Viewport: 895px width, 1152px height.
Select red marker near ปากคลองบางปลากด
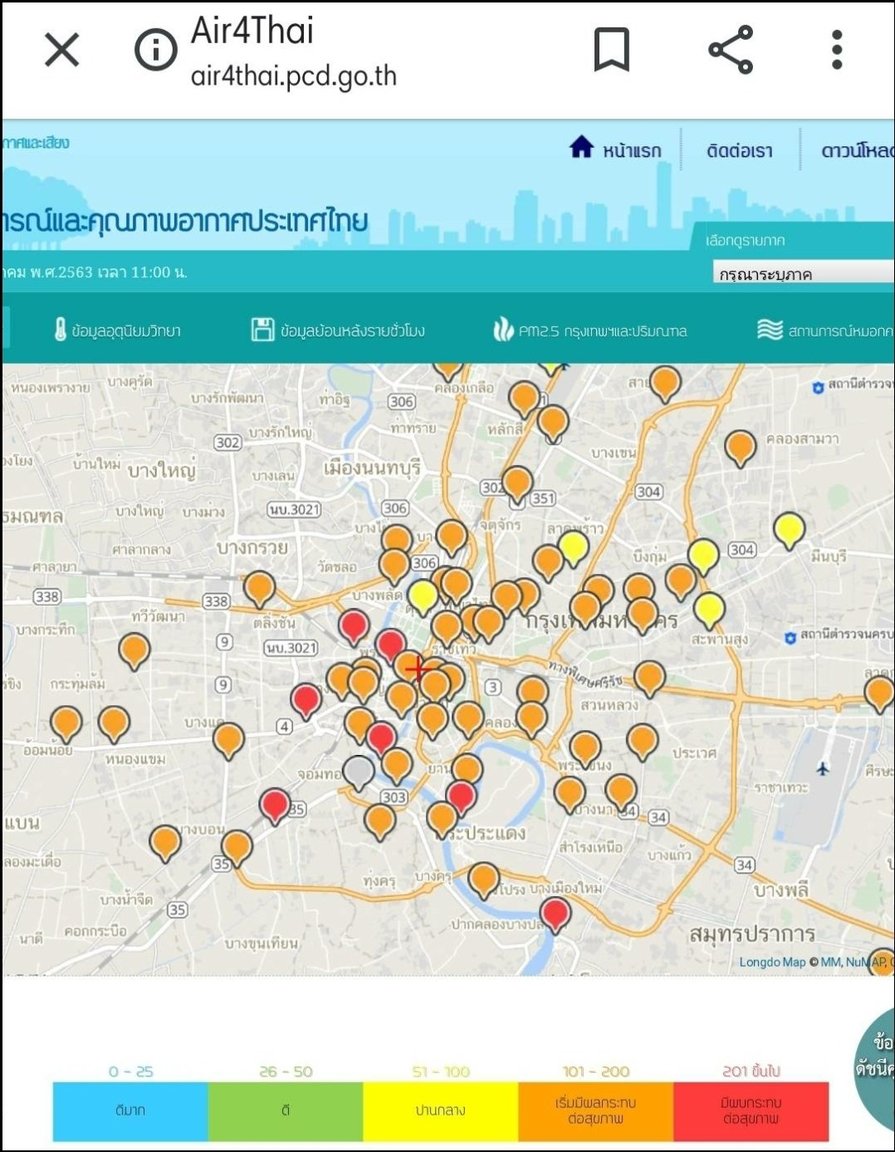555,913
